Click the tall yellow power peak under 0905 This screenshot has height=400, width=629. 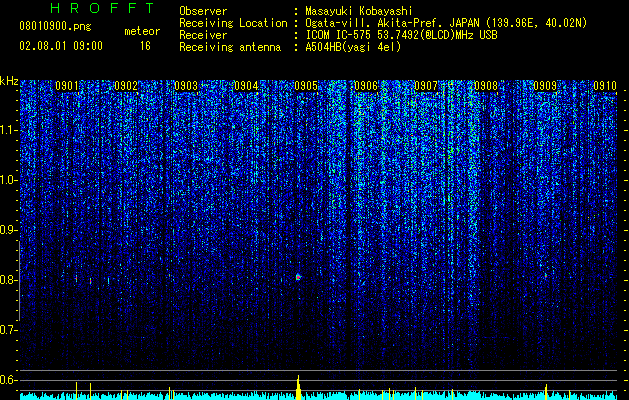[x=298, y=387]
